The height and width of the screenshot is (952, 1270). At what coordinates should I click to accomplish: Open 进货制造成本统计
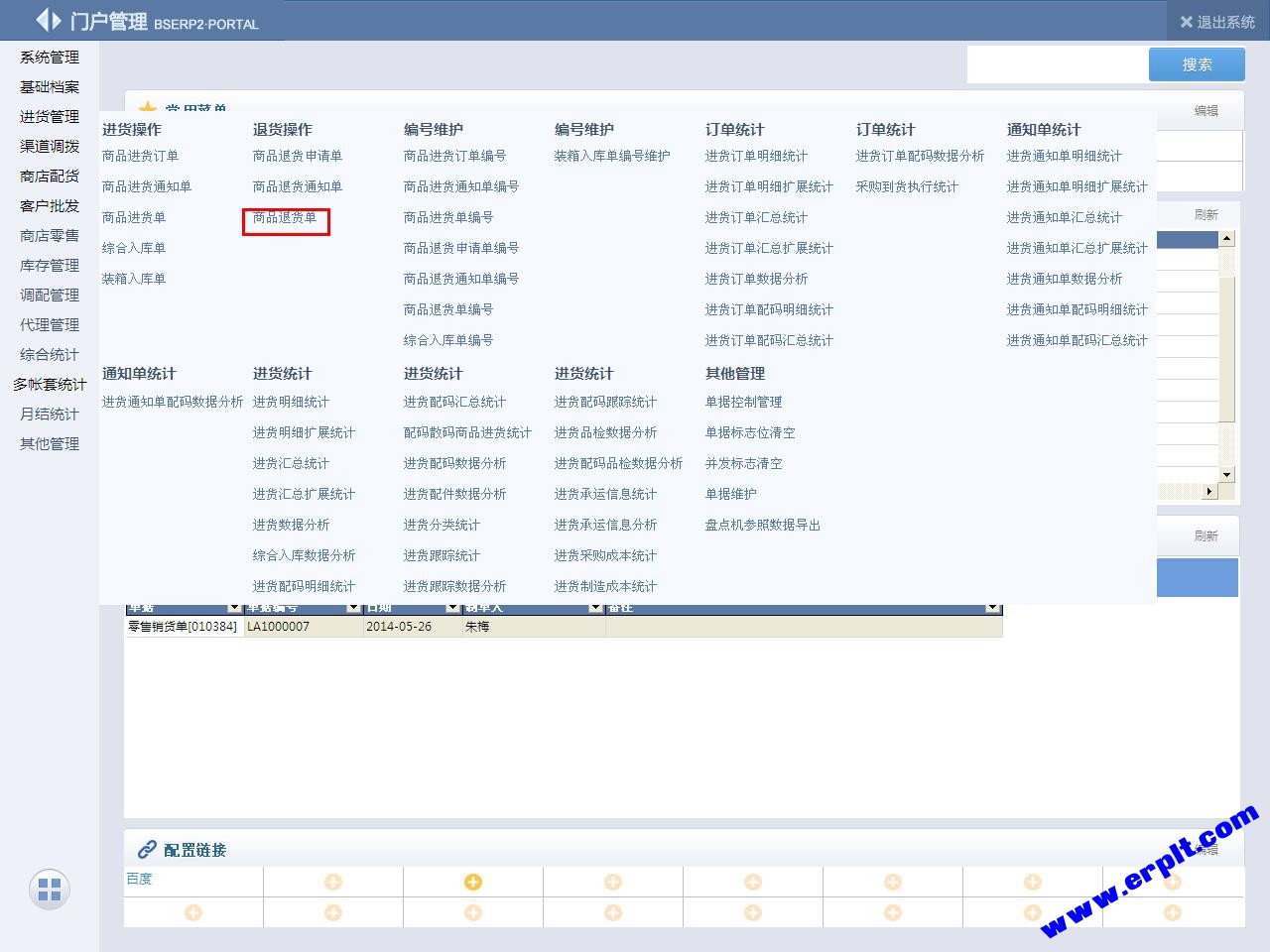click(605, 586)
